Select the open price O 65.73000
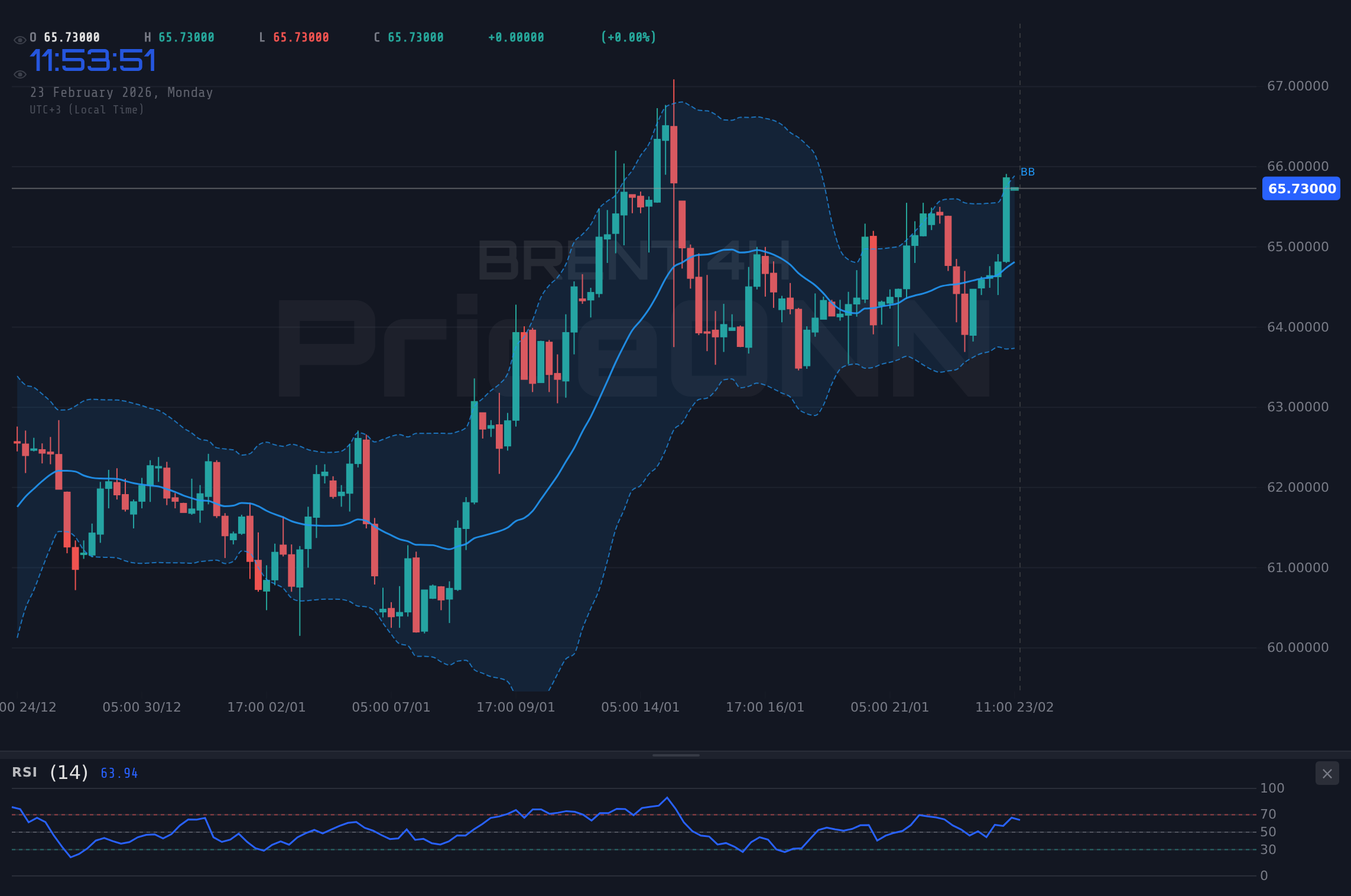This screenshot has height=896, width=1351. [x=65, y=37]
